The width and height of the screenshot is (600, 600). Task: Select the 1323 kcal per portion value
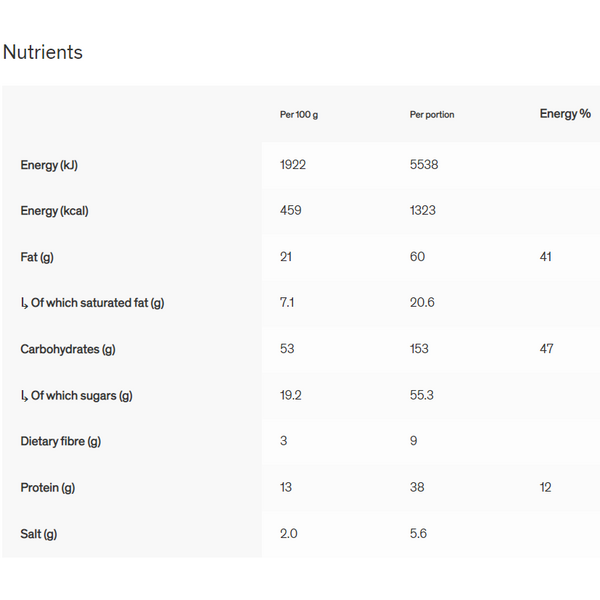(423, 211)
